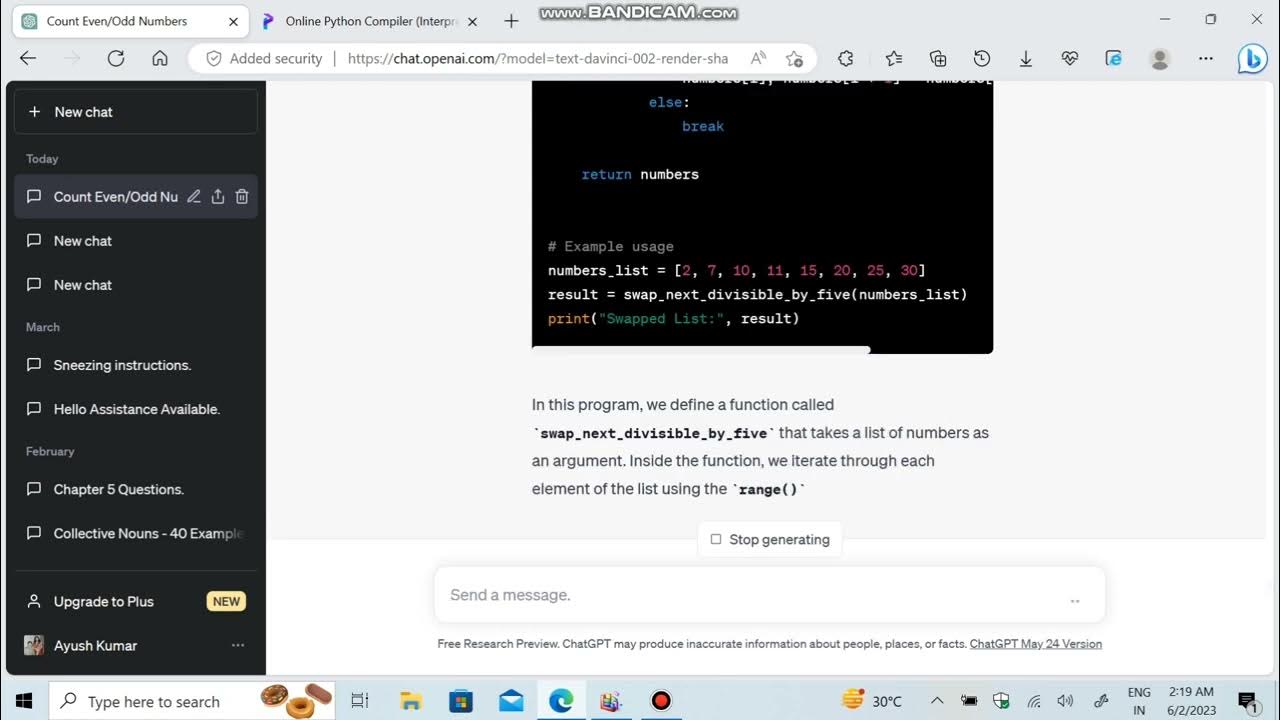
Task: Open Downloads
Action: [1026, 58]
